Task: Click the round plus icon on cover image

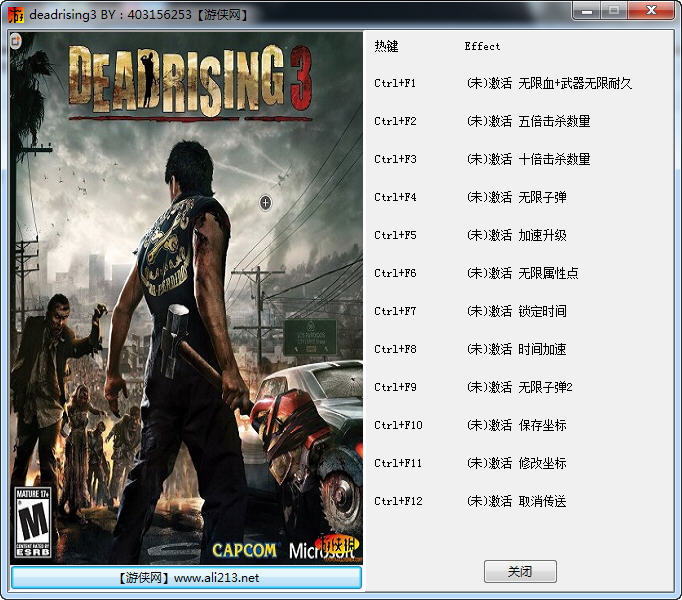Action: 265,202
